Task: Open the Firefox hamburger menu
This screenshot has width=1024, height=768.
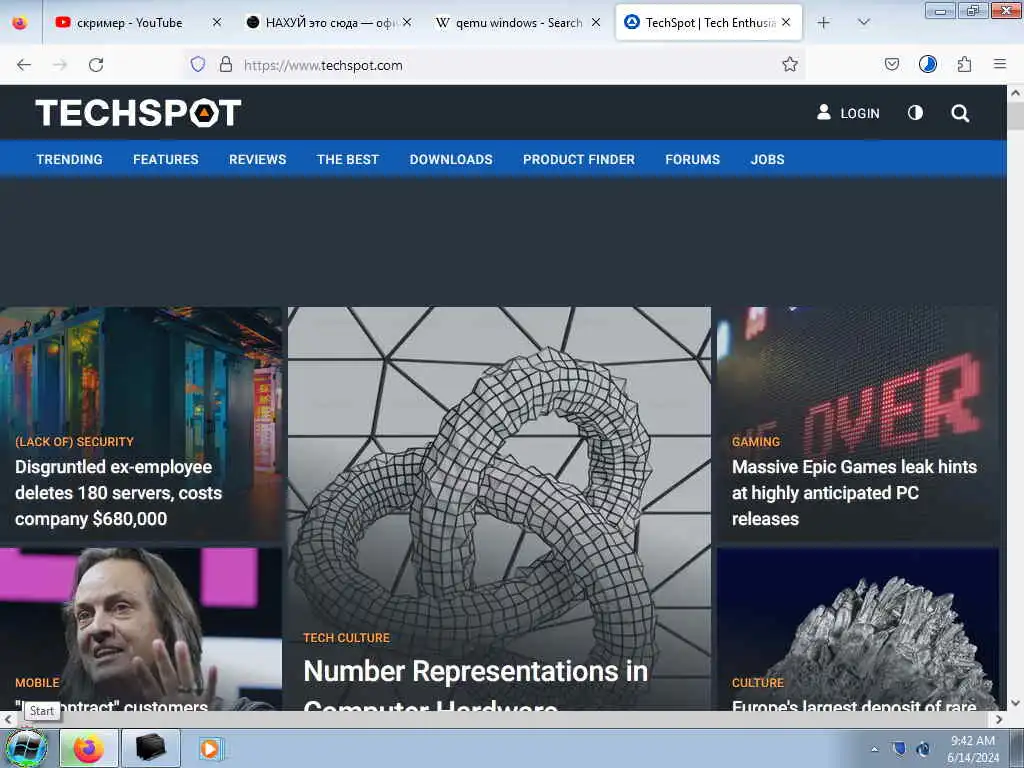Action: [x=1000, y=64]
